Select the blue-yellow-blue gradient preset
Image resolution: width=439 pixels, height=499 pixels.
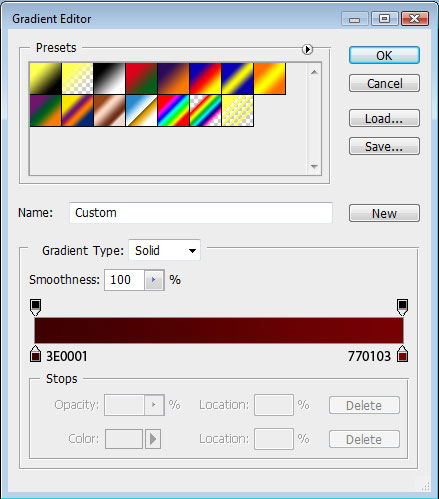pyautogui.click(x=238, y=79)
